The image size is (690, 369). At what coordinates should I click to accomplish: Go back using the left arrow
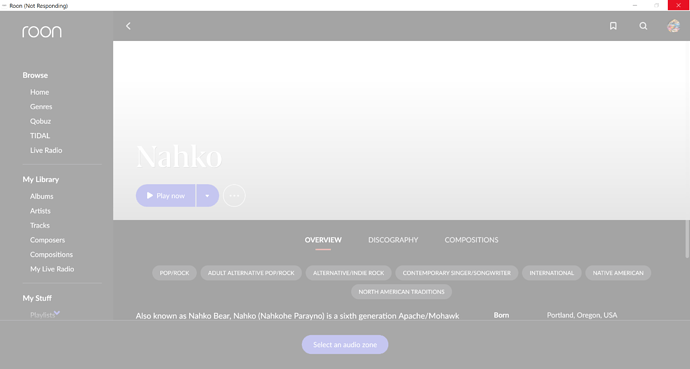coord(128,26)
